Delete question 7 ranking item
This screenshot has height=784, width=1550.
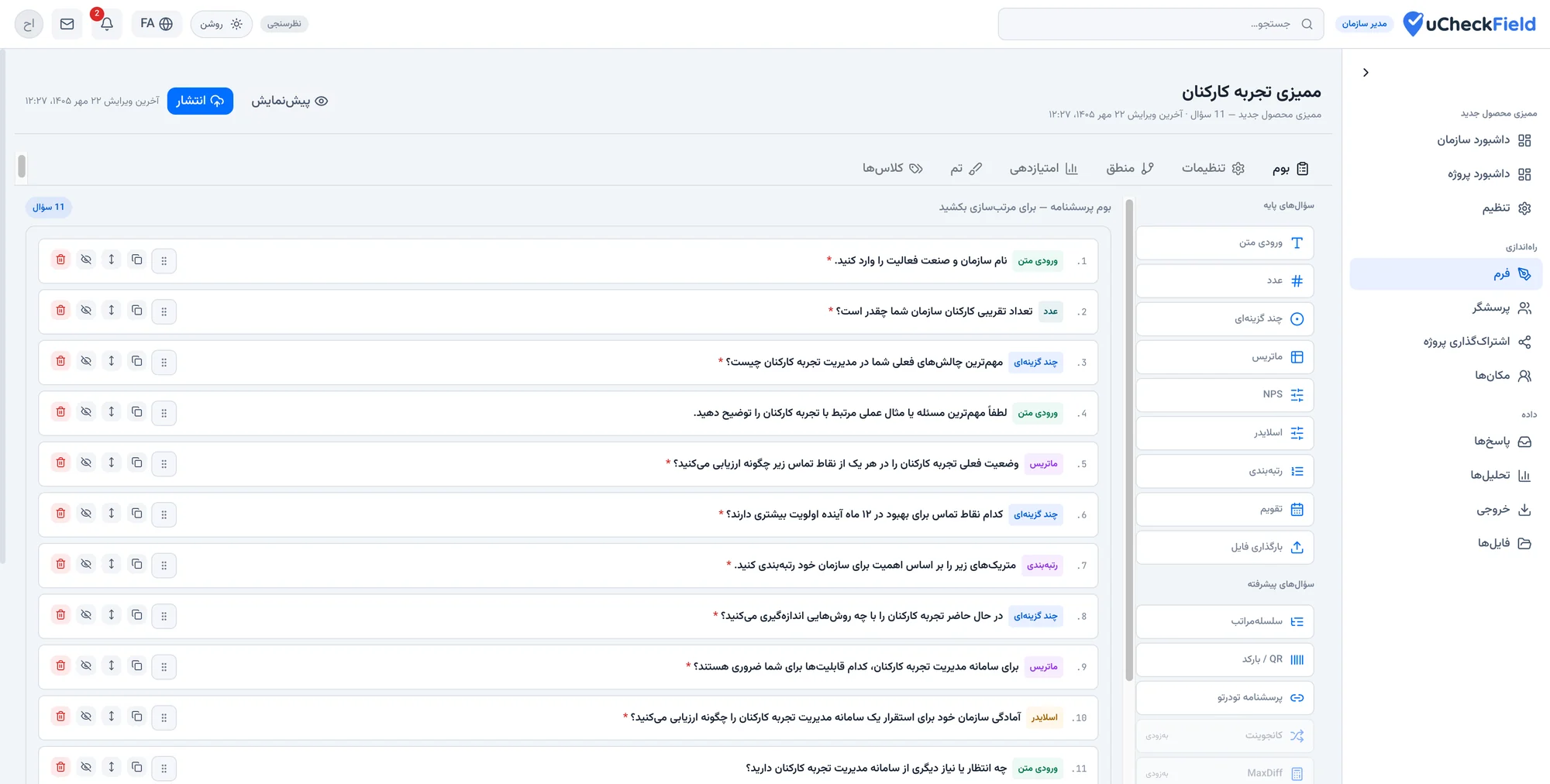click(60, 564)
